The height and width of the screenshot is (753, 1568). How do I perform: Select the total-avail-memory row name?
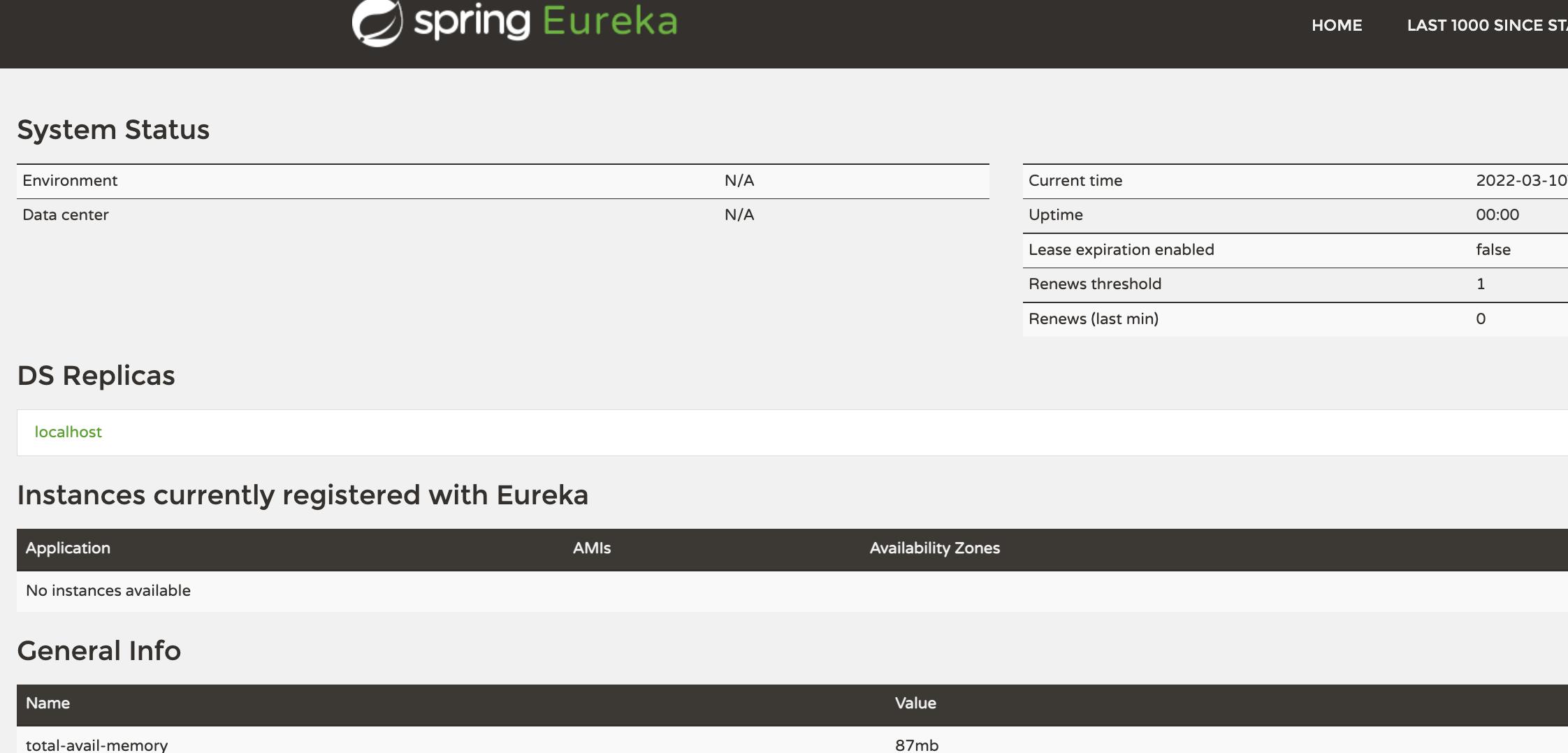pos(96,745)
